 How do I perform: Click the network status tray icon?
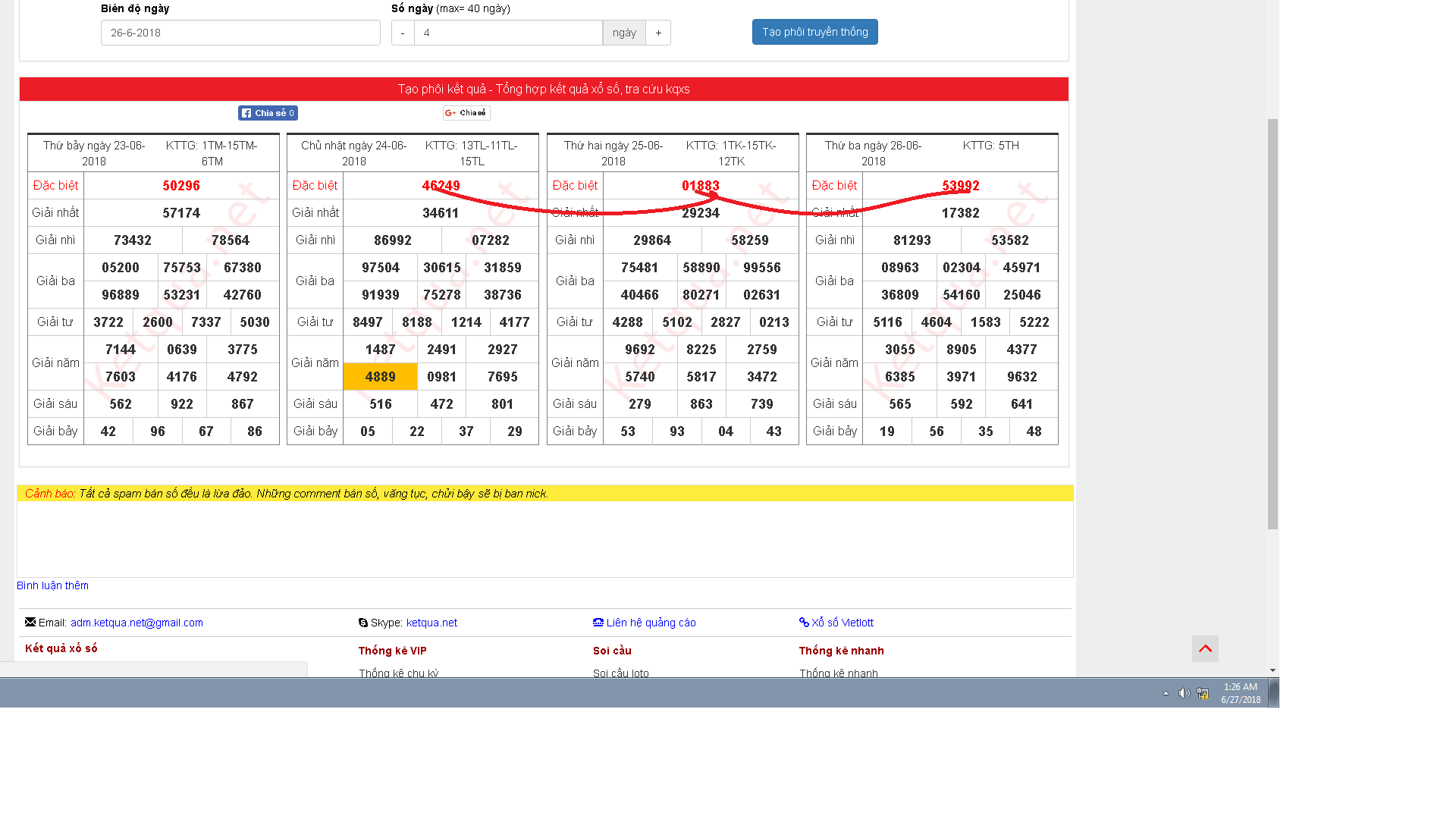[x=1203, y=693]
